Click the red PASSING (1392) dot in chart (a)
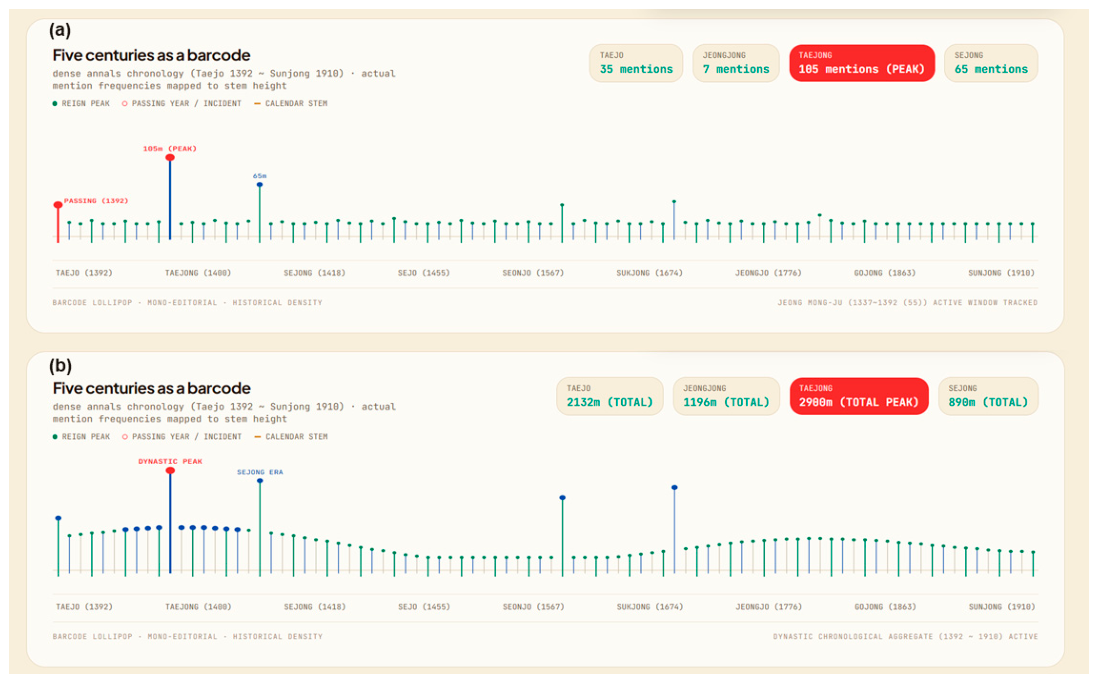 tap(58, 205)
